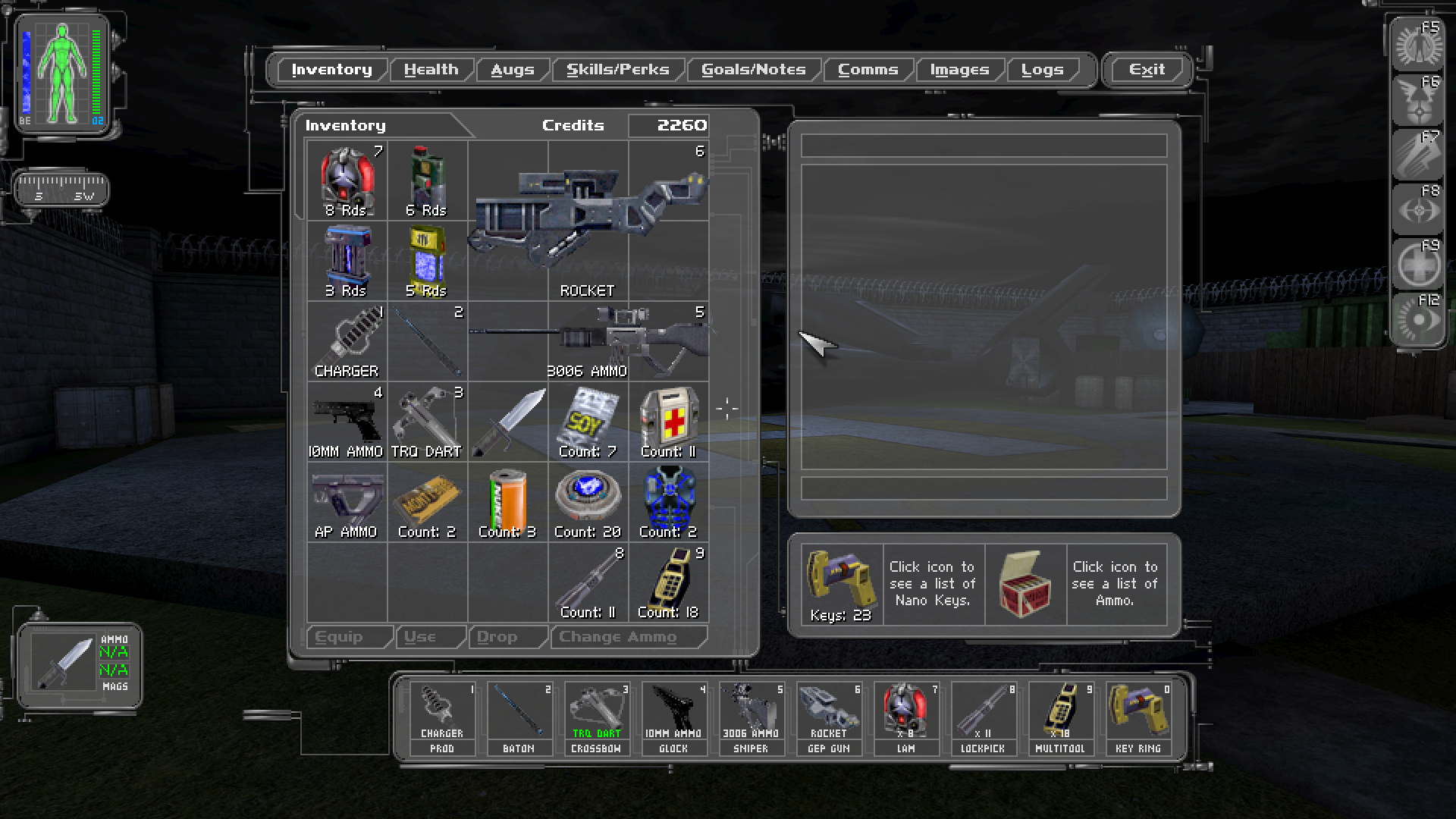Click the compass heading indicator
The height and width of the screenshot is (819, 1456).
coord(61,190)
